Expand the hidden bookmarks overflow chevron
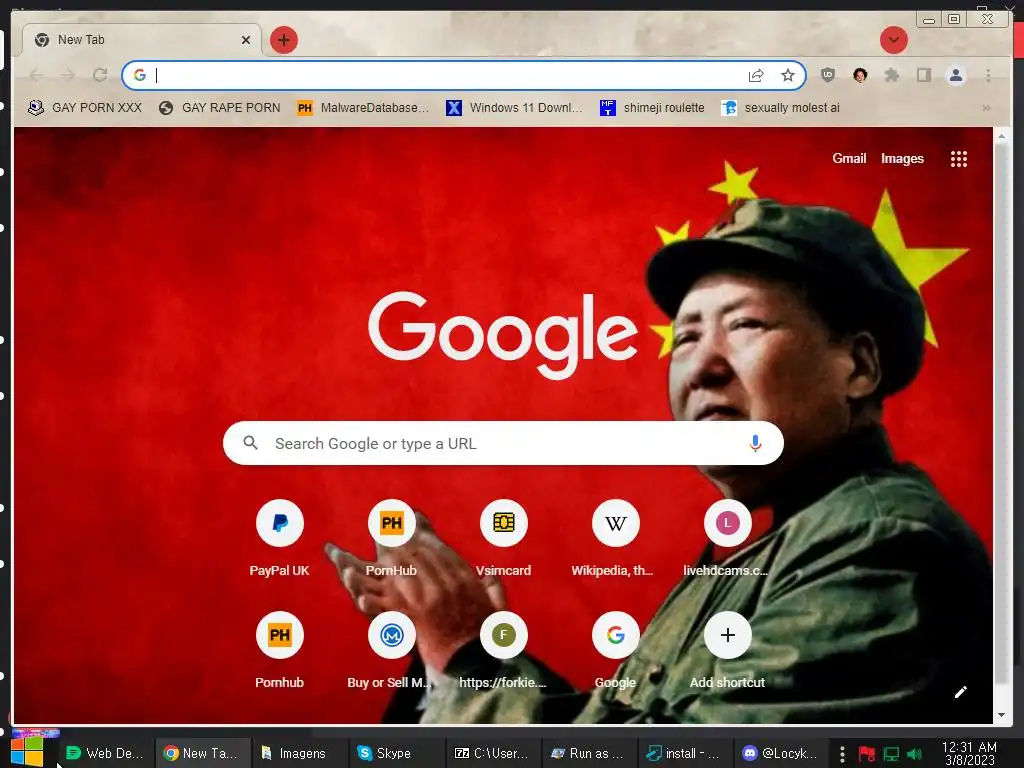 [x=986, y=108]
